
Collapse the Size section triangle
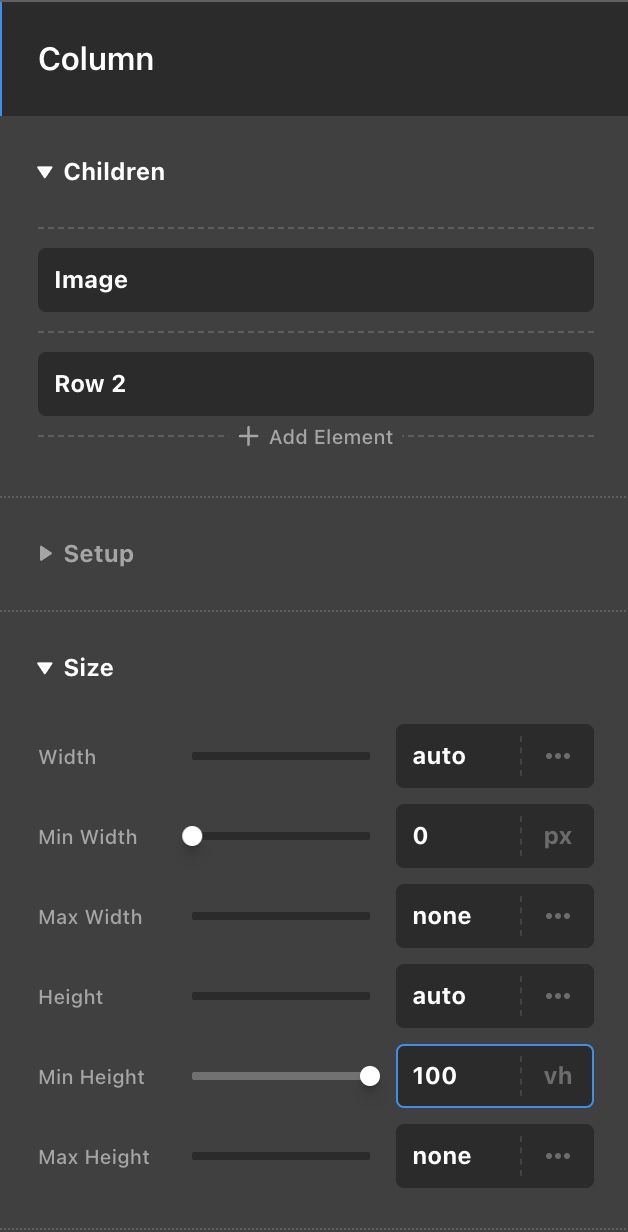click(44, 668)
